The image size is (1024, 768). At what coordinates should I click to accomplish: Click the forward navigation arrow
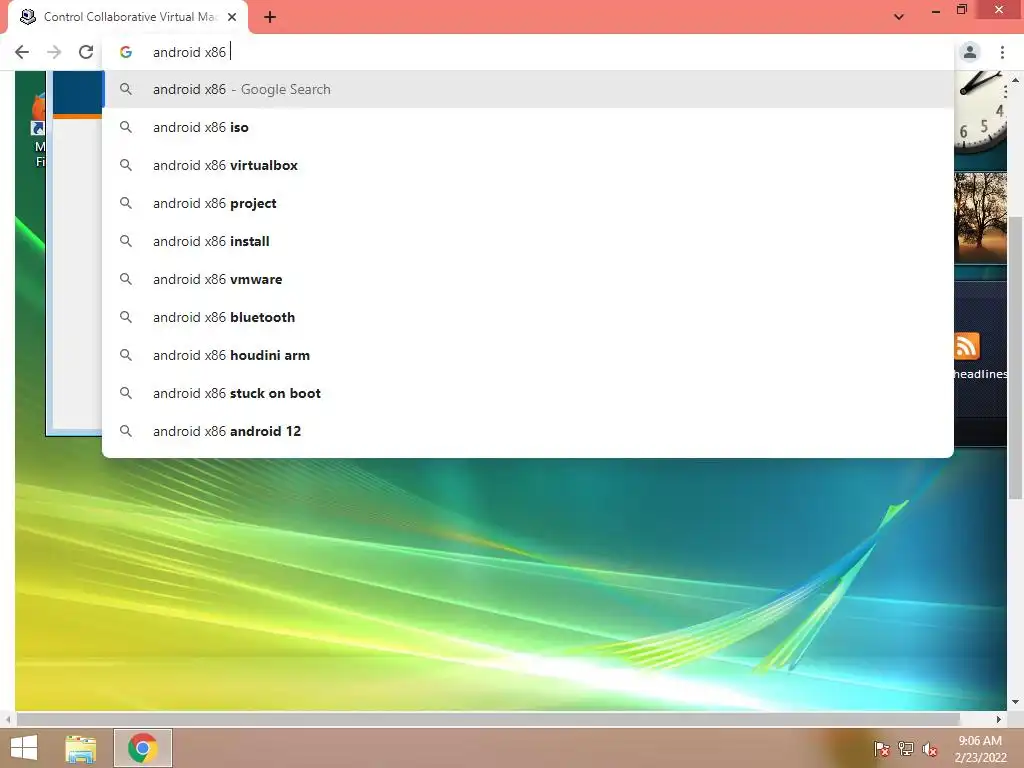coord(54,52)
